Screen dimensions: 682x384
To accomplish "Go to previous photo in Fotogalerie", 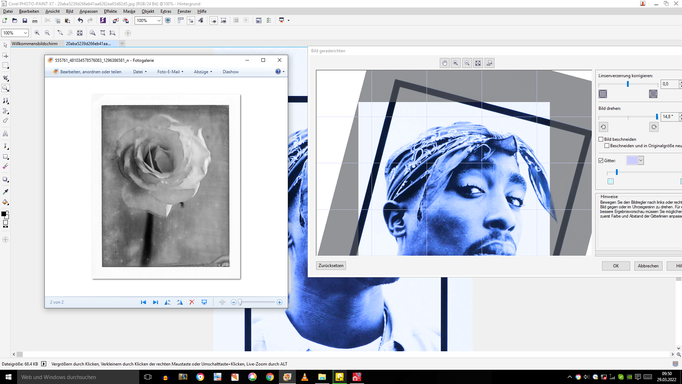I will [x=143, y=302].
